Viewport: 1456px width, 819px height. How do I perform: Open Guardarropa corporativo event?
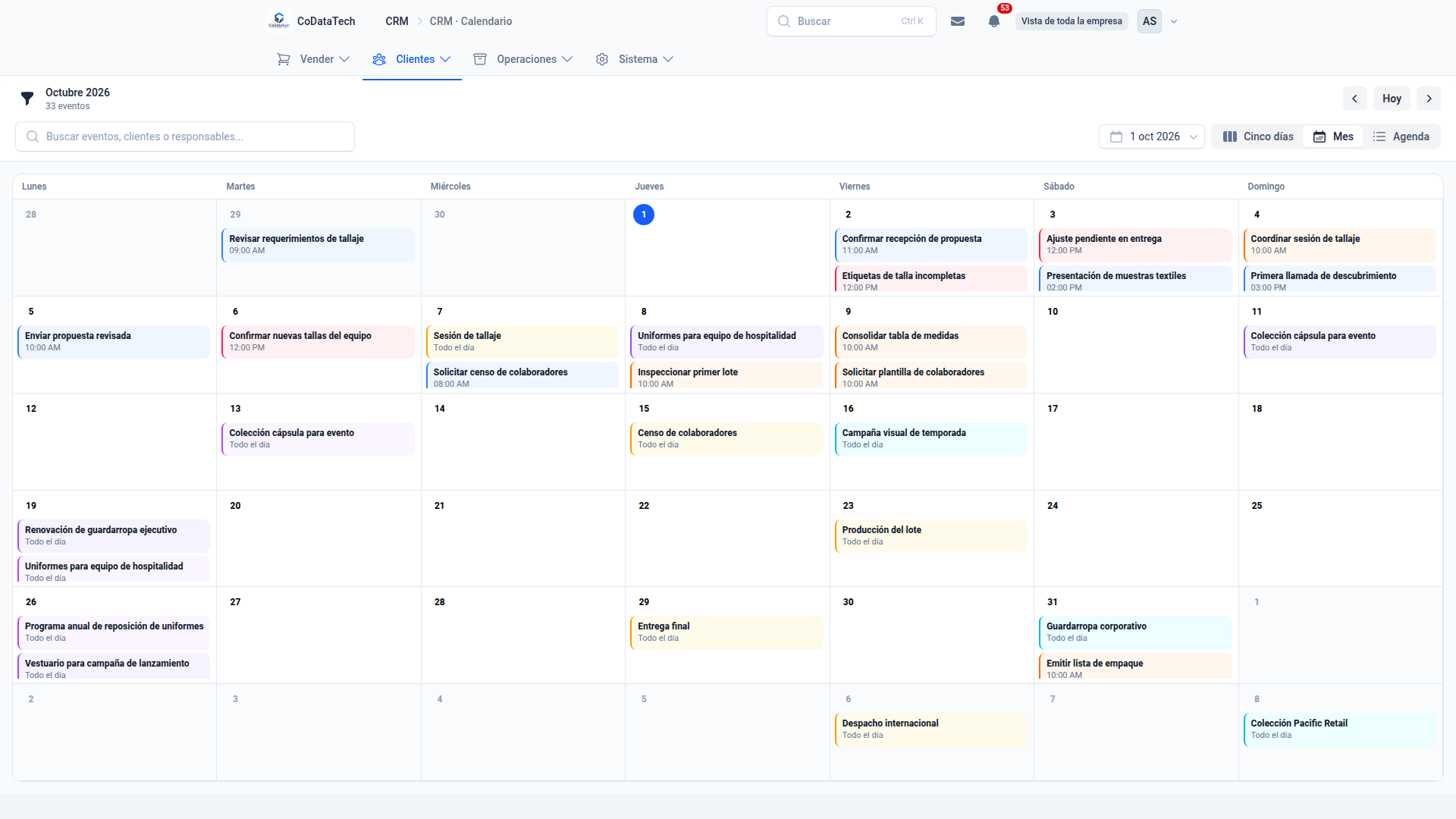click(1135, 632)
